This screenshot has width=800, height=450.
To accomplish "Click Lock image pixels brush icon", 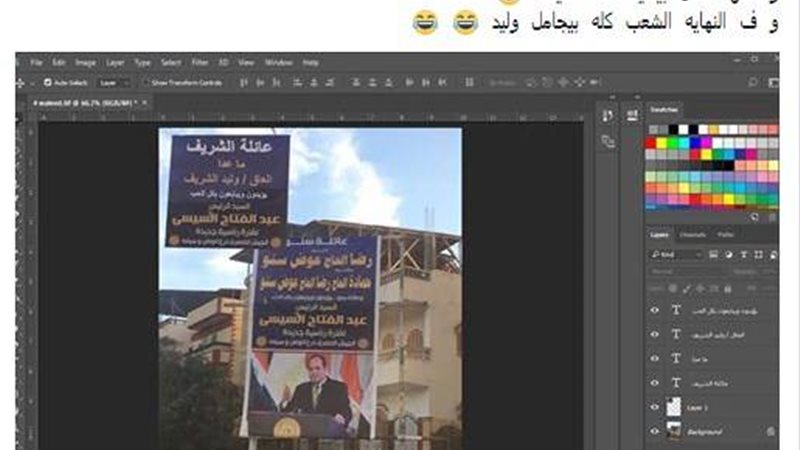I will (x=687, y=289).
